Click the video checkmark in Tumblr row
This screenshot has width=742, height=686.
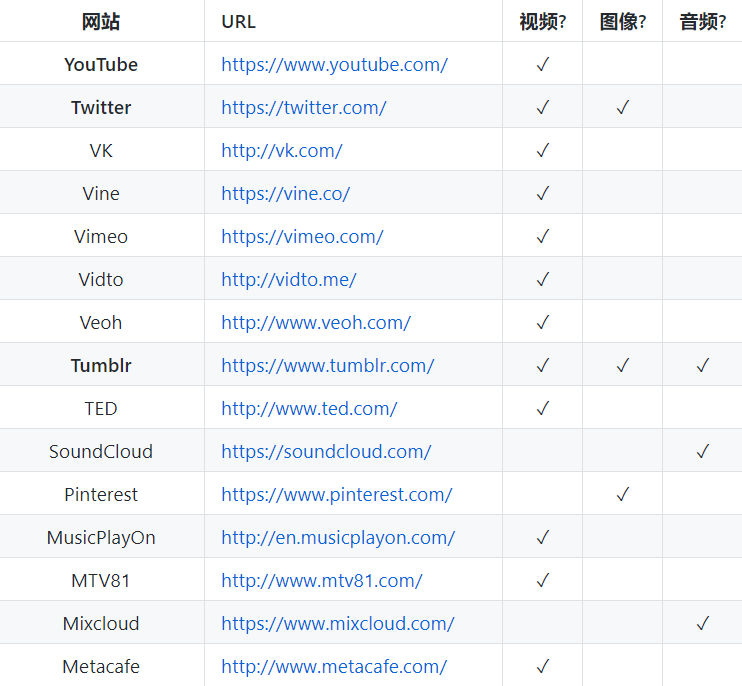click(x=543, y=365)
